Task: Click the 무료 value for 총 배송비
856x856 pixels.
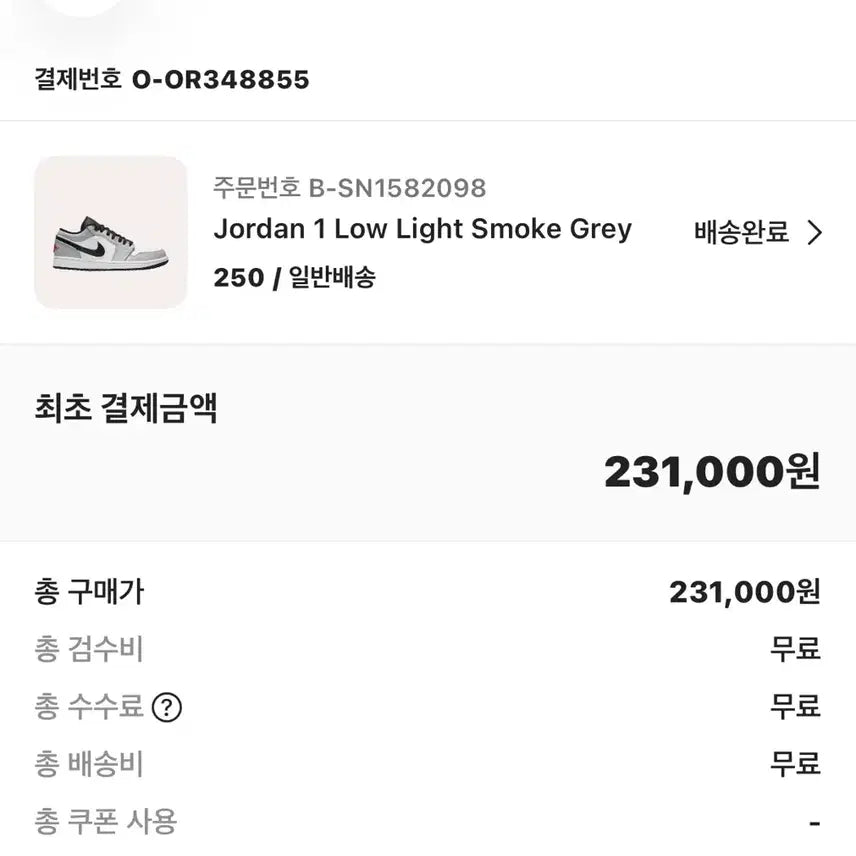Action: coord(795,765)
